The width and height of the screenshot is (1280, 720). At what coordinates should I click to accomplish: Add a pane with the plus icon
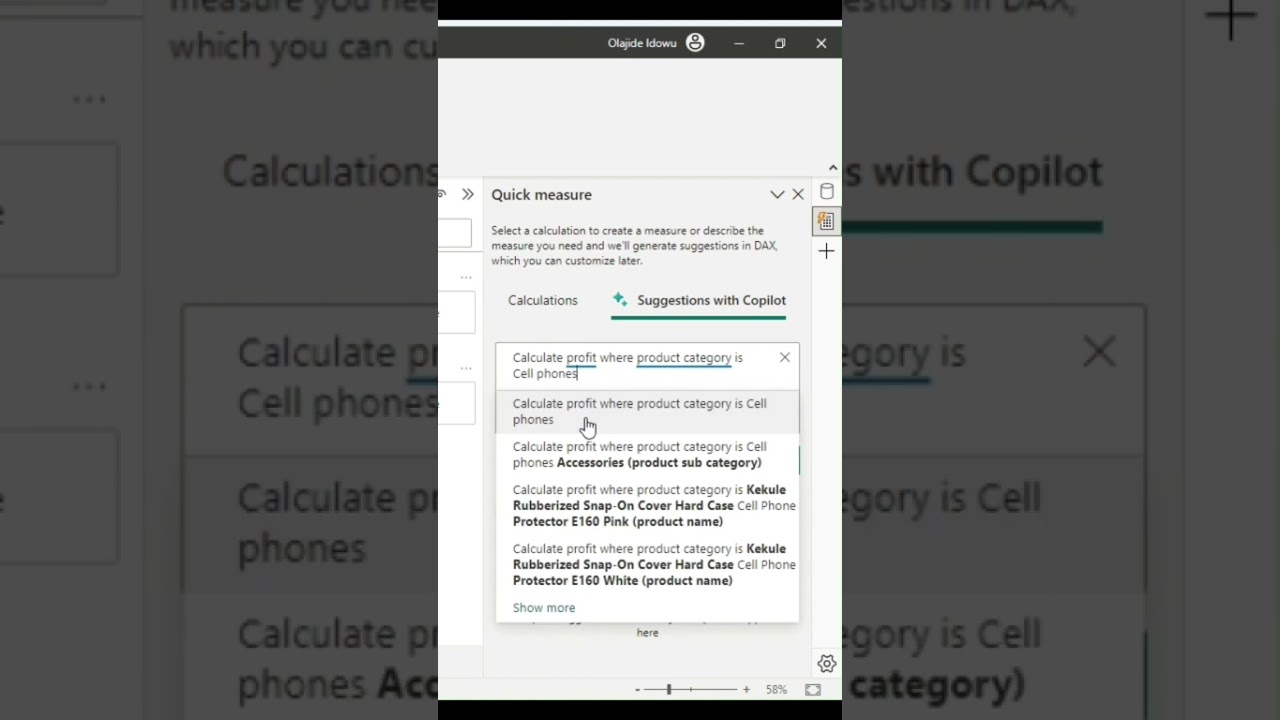826,252
